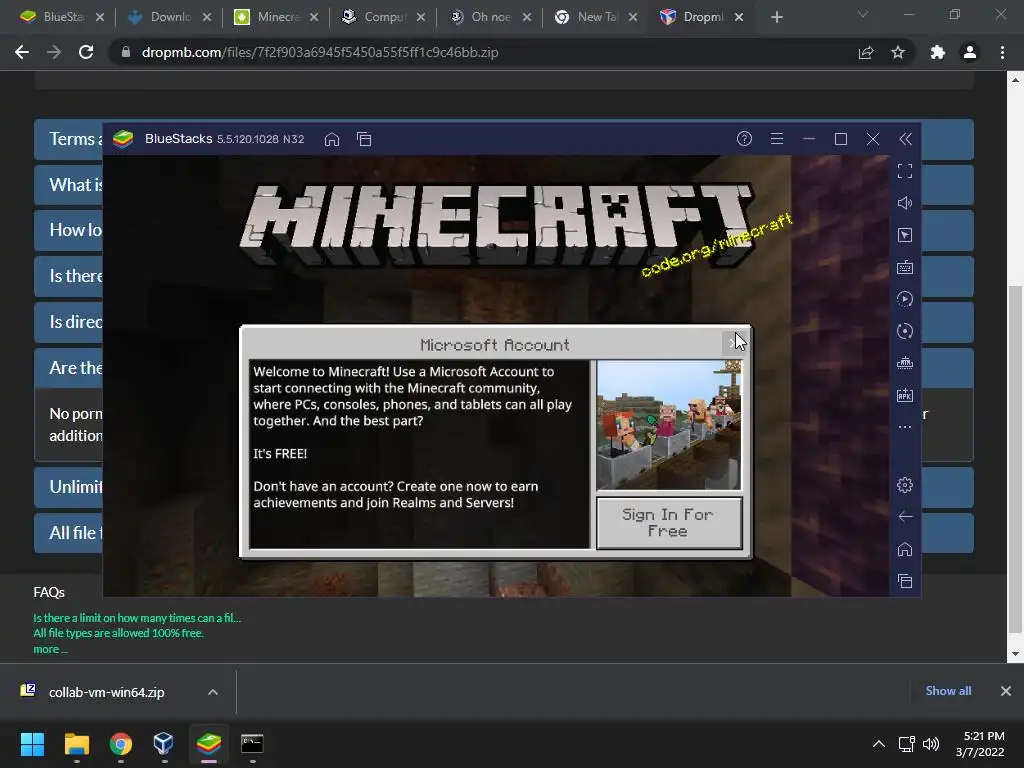The height and width of the screenshot is (768, 1024).
Task: Click the 'more ...' FAQs link
Action: click(50, 649)
